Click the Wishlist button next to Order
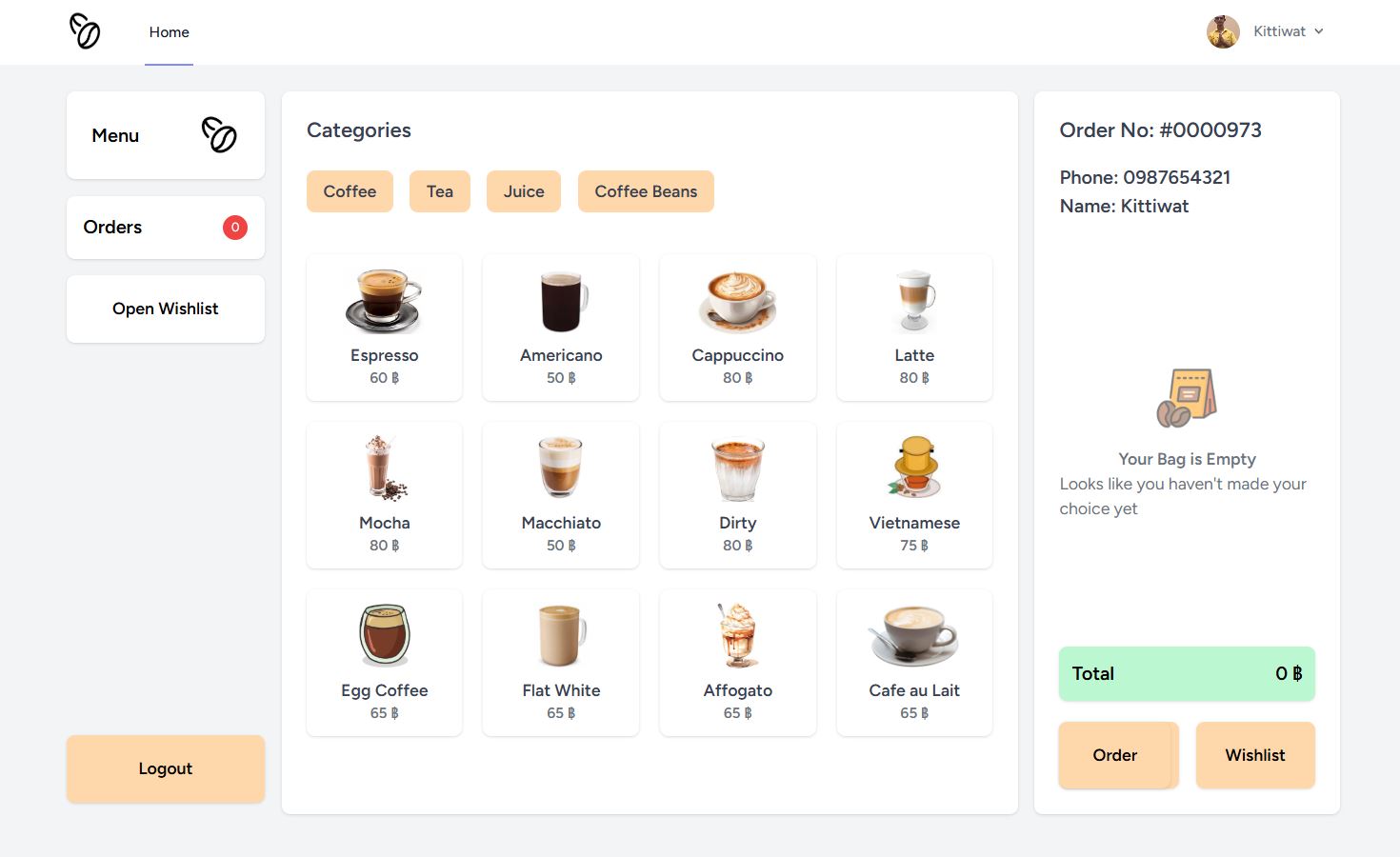 [x=1255, y=755]
